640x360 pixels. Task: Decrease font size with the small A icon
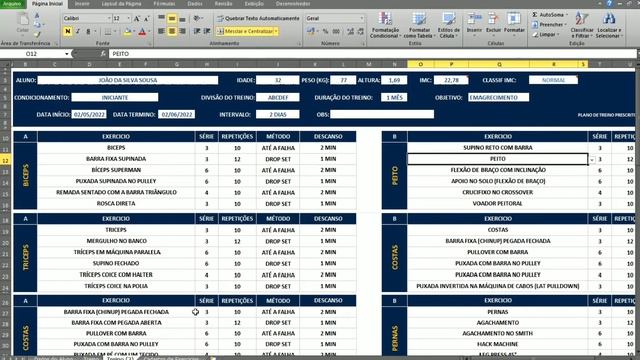pyautogui.click(x=147, y=18)
